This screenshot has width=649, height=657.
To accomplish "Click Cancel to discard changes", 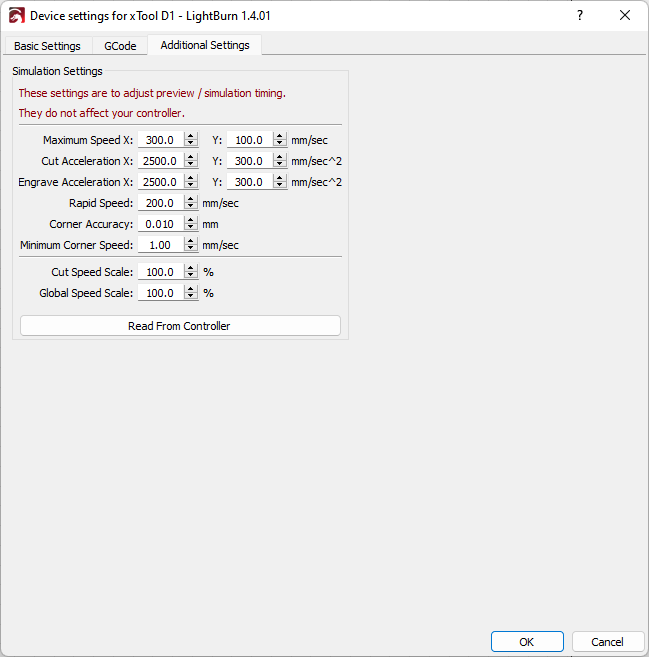I will pos(608,641).
